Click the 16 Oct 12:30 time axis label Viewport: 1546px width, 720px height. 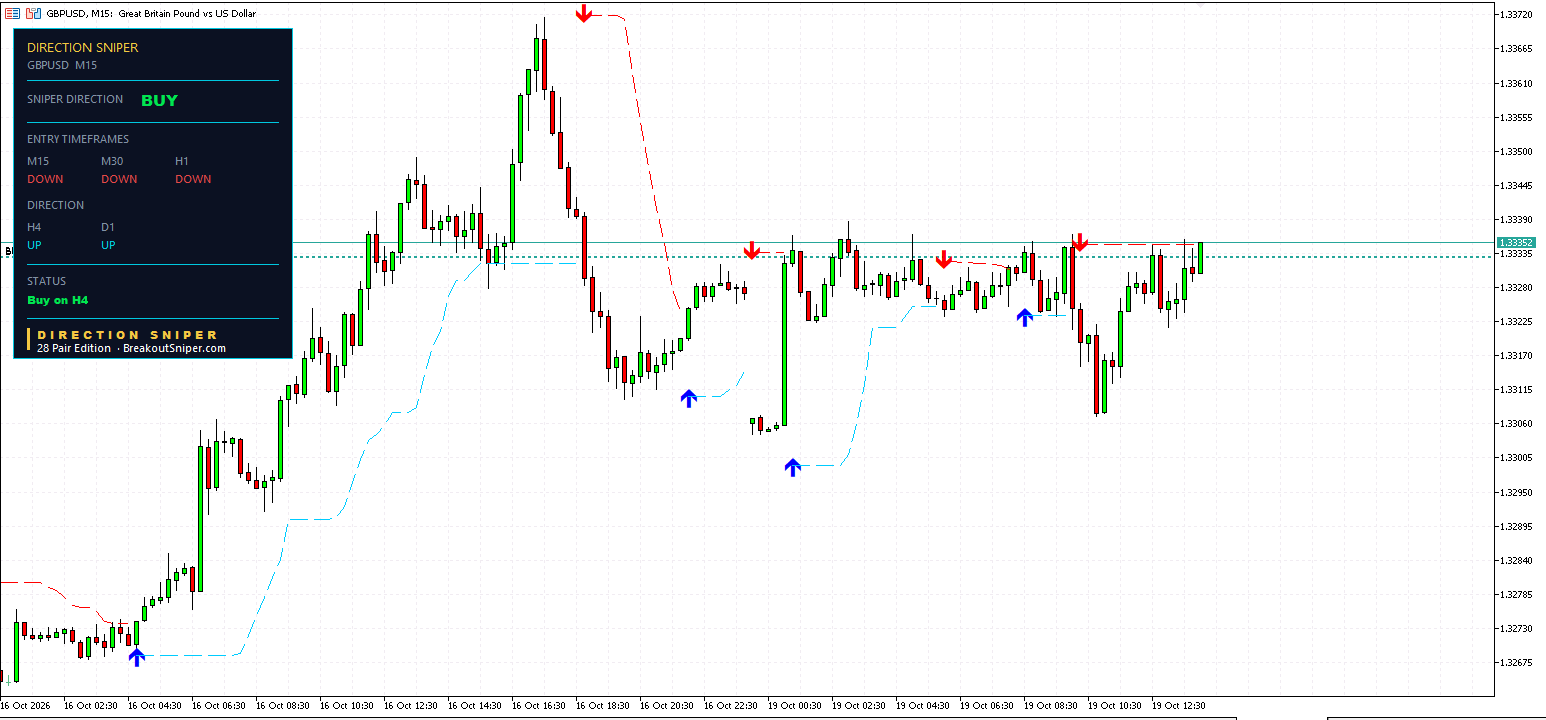(411, 705)
